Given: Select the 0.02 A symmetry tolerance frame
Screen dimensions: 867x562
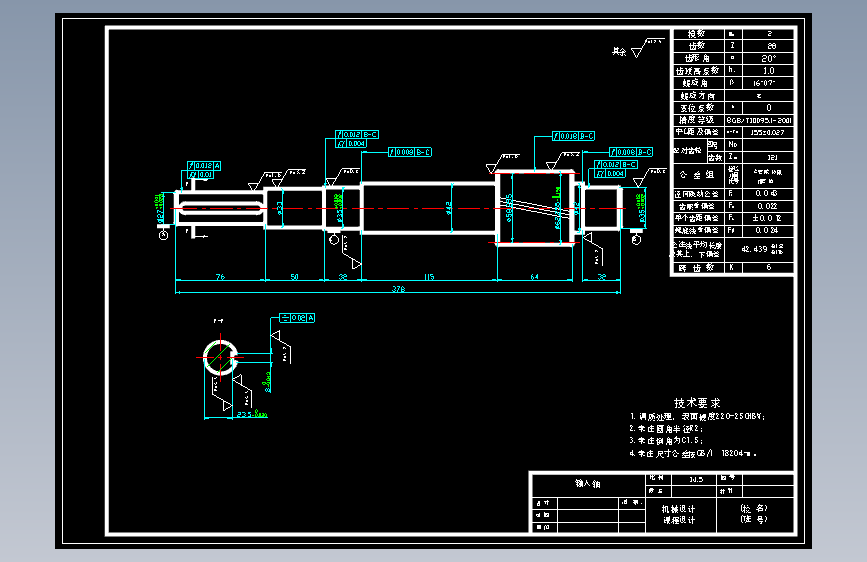Looking at the screenshot, I should (x=297, y=318).
